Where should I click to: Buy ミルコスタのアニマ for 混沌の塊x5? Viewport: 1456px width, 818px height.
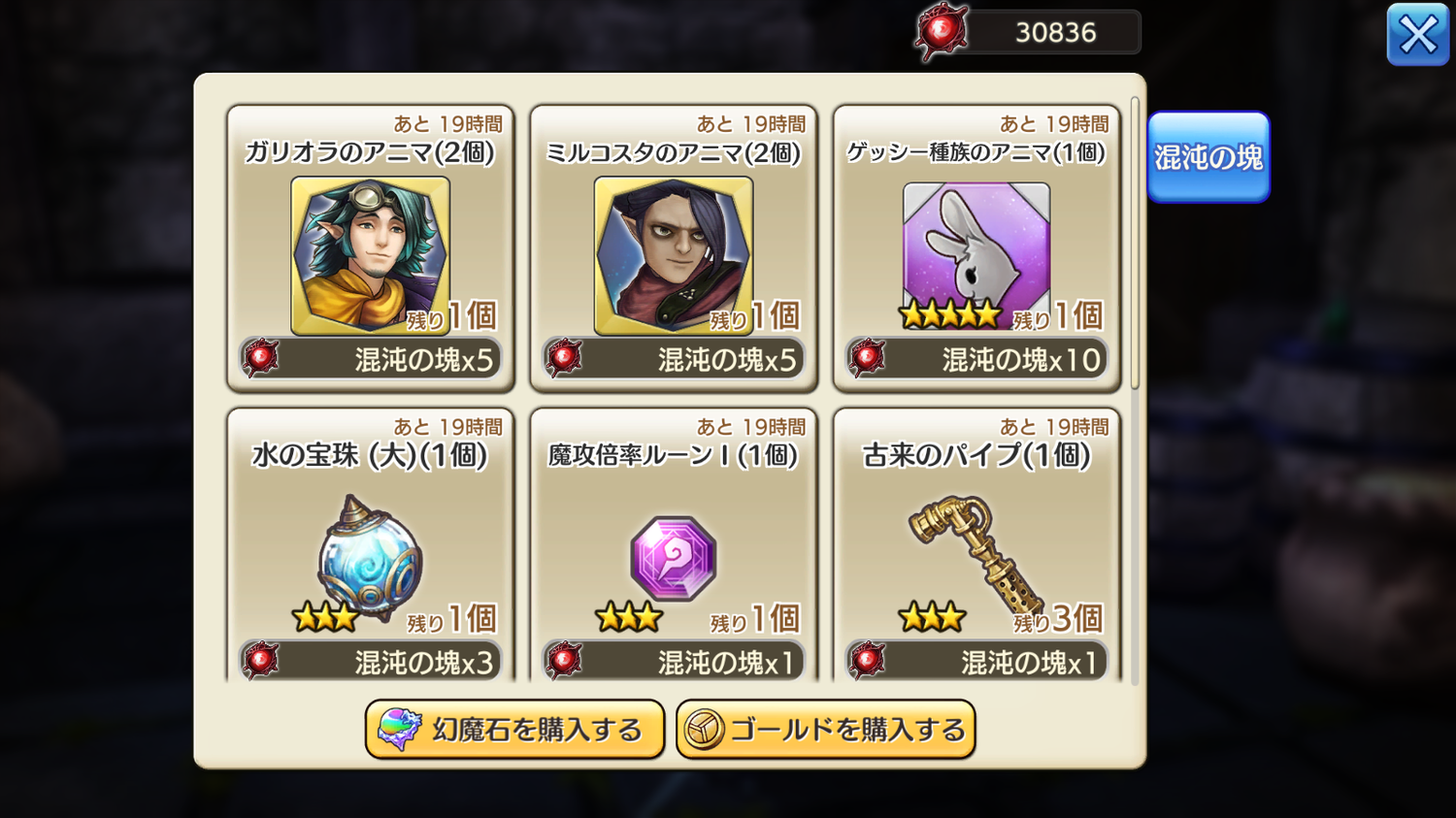(674, 359)
